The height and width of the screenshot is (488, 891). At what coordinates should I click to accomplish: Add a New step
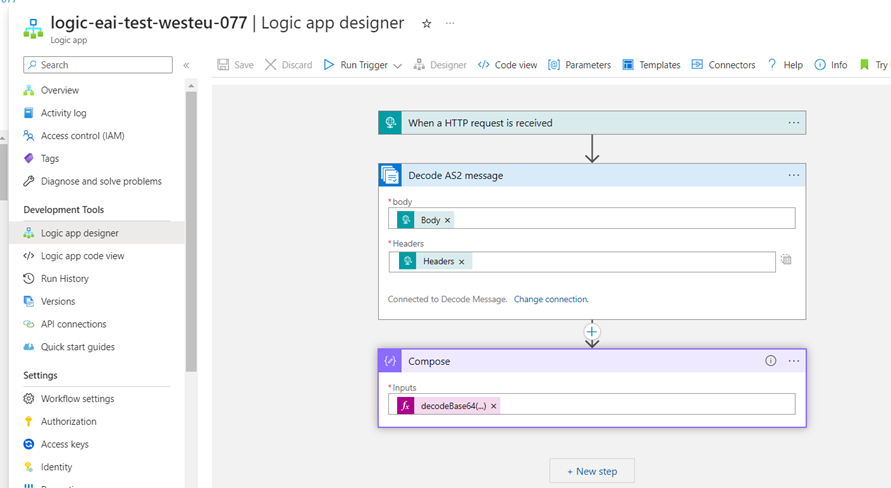pyautogui.click(x=592, y=471)
